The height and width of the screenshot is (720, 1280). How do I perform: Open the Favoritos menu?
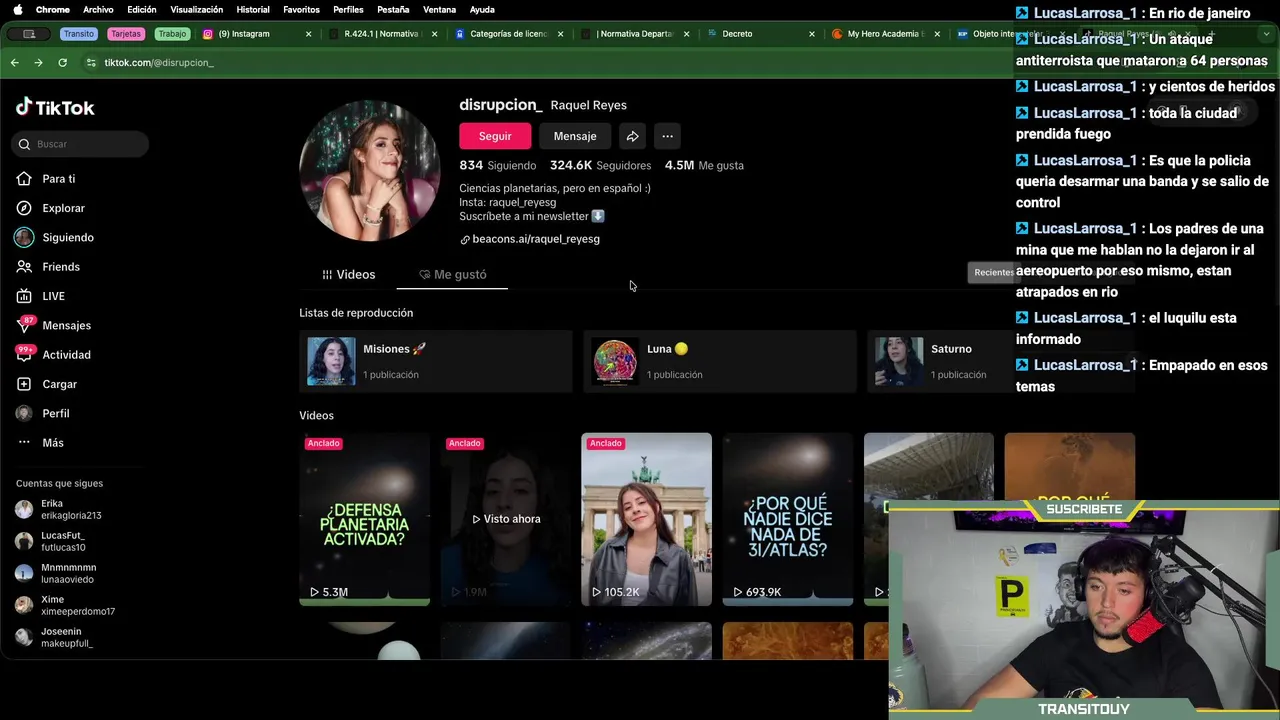click(301, 9)
